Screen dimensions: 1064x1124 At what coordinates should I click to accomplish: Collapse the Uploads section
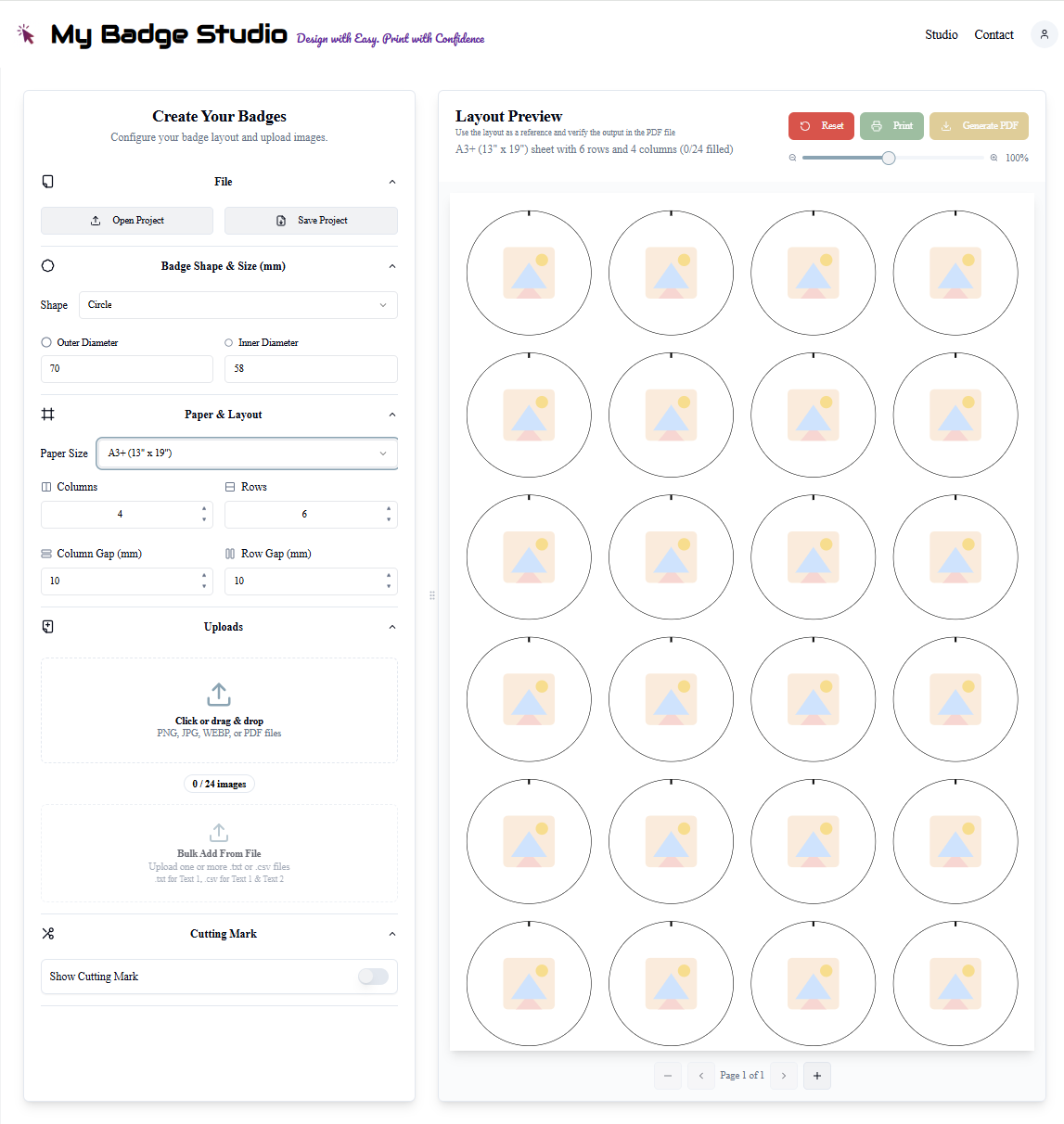(392, 627)
